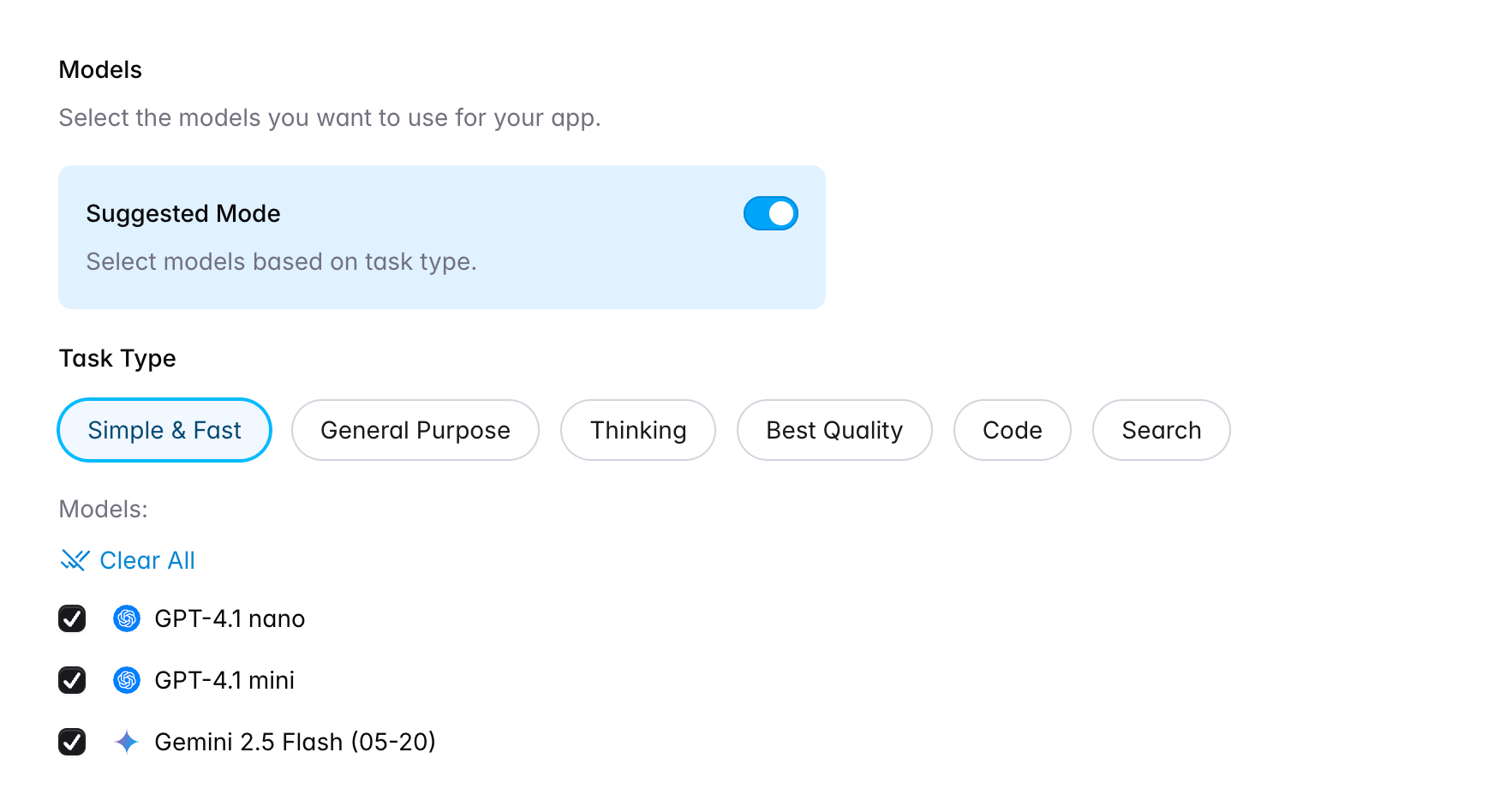Click the Clear All link
Viewport: 1506px width, 812px height.
click(x=147, y=560)
